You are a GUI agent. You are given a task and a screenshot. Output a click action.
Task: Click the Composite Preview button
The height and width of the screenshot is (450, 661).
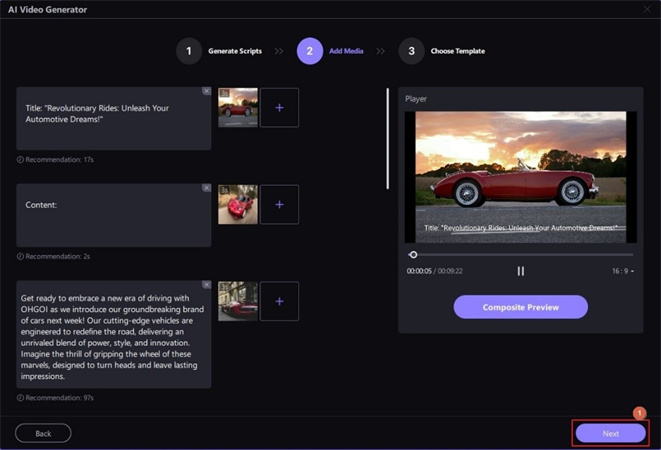520,307
